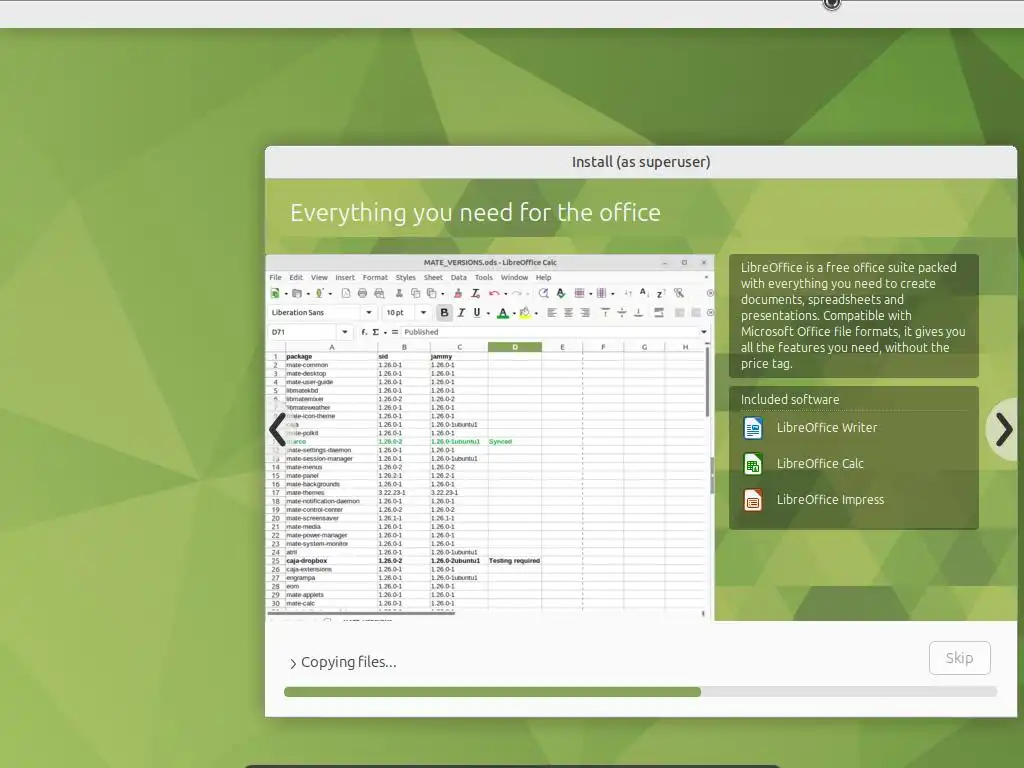Open Edit menu in the Calc screenshot
Image resolution: width=1024 pixels, height=768 pixels.
click(x=296, y=278)
